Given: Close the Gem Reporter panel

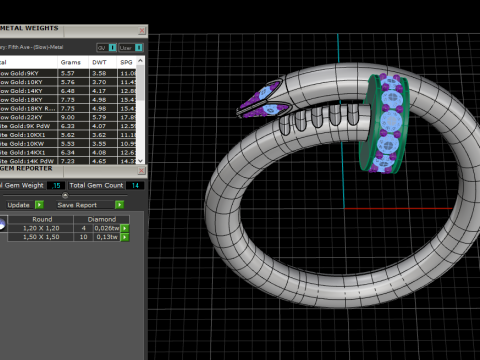Looking at the screenshot, I should 141,171.
